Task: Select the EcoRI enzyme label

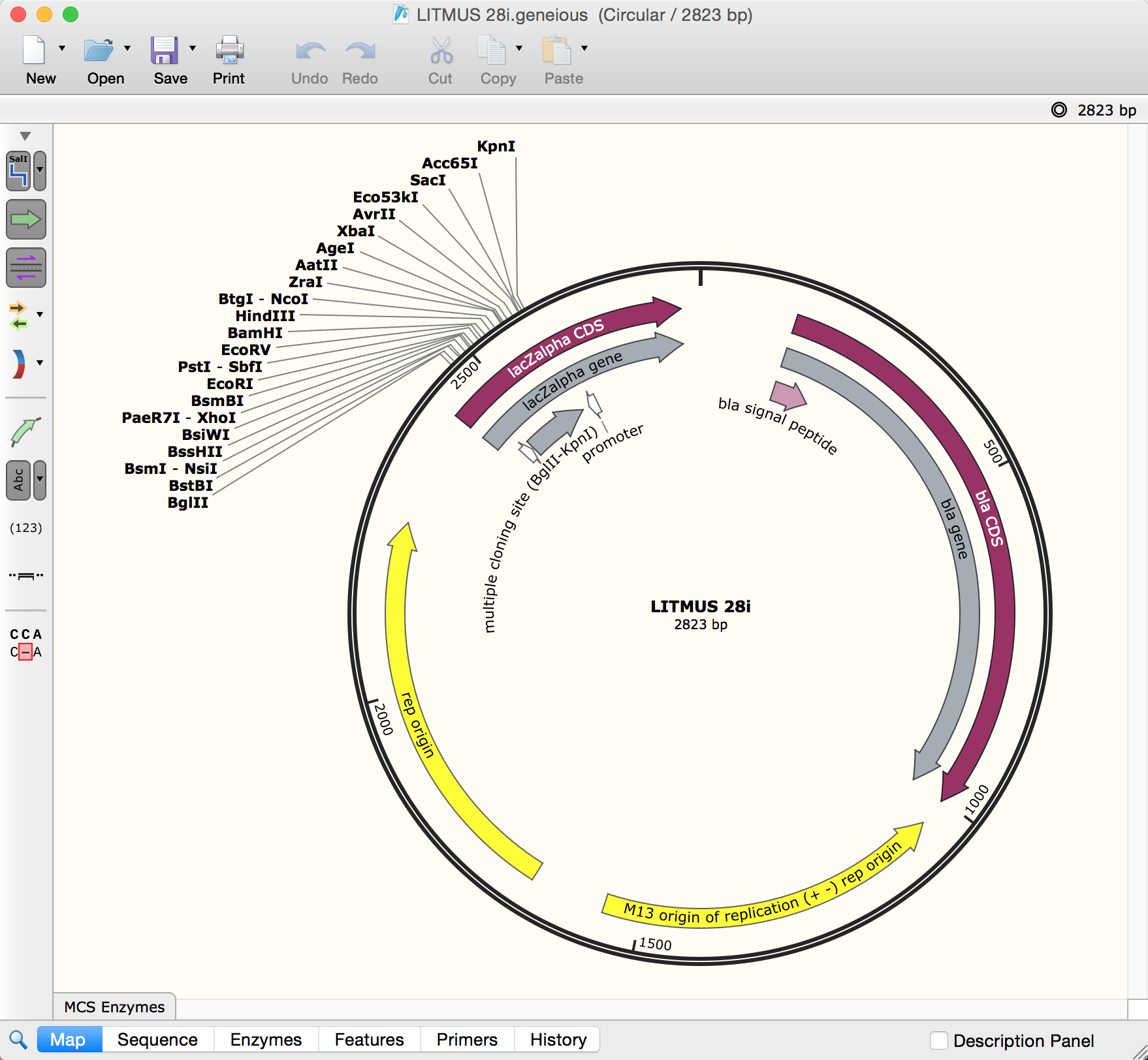Action: click(230, 384)
